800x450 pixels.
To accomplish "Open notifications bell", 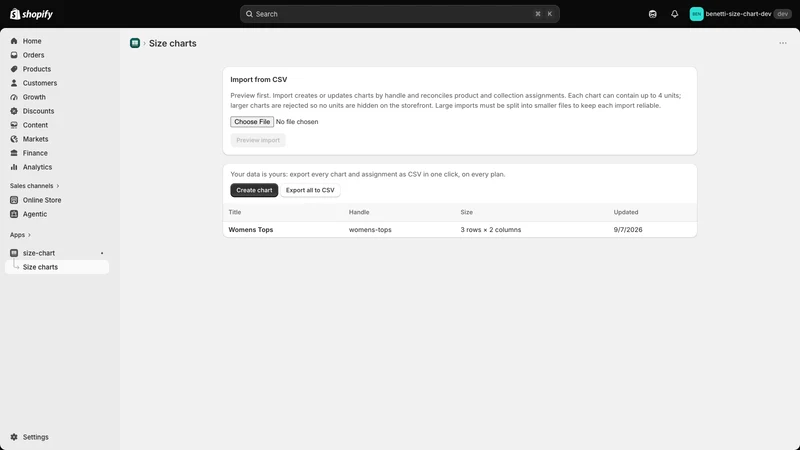I will 674,14.
